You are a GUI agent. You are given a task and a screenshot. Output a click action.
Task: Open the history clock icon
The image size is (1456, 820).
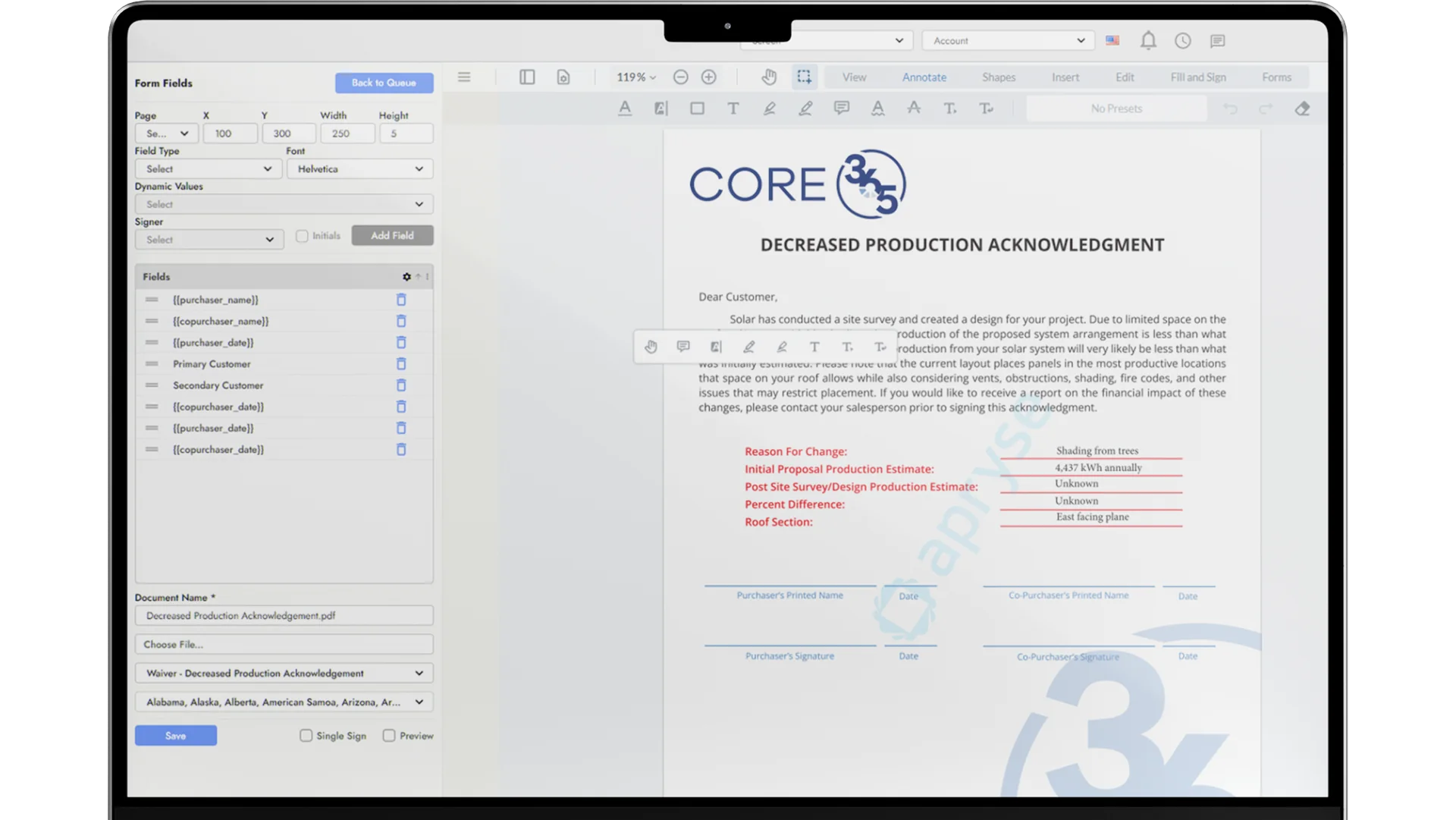coord(1183,41)
